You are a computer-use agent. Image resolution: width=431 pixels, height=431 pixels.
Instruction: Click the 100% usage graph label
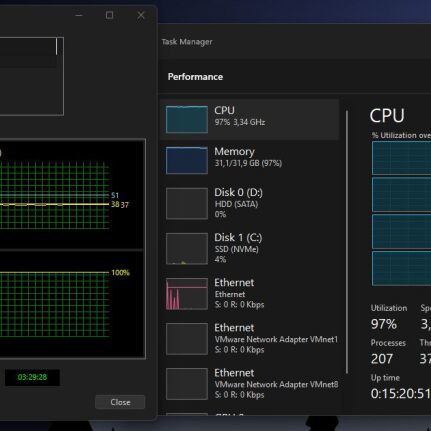[x=120, y=273]
